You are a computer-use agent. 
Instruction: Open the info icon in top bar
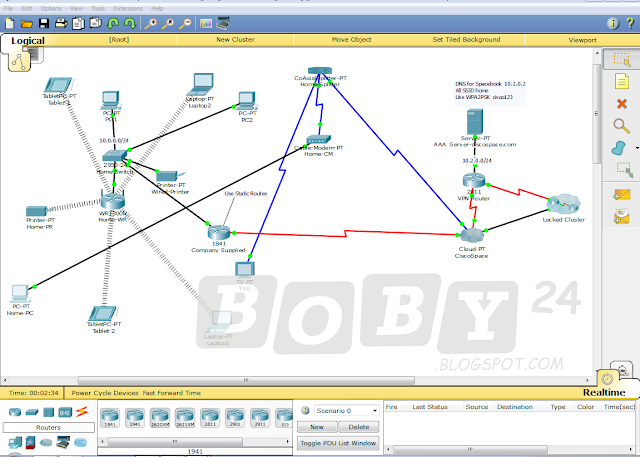613,23
